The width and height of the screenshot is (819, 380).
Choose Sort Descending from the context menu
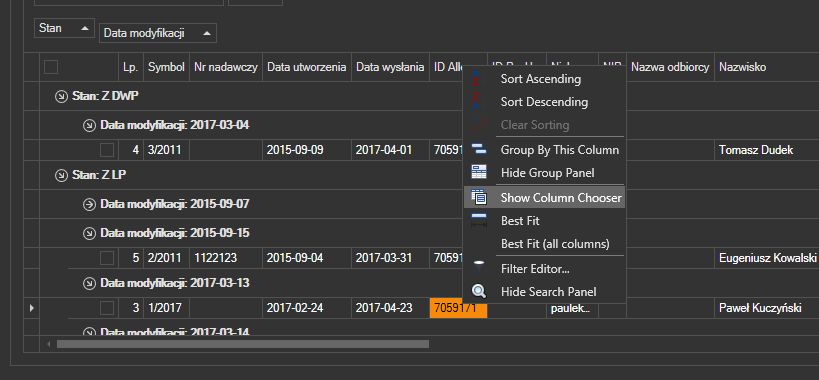click(544, 102)
